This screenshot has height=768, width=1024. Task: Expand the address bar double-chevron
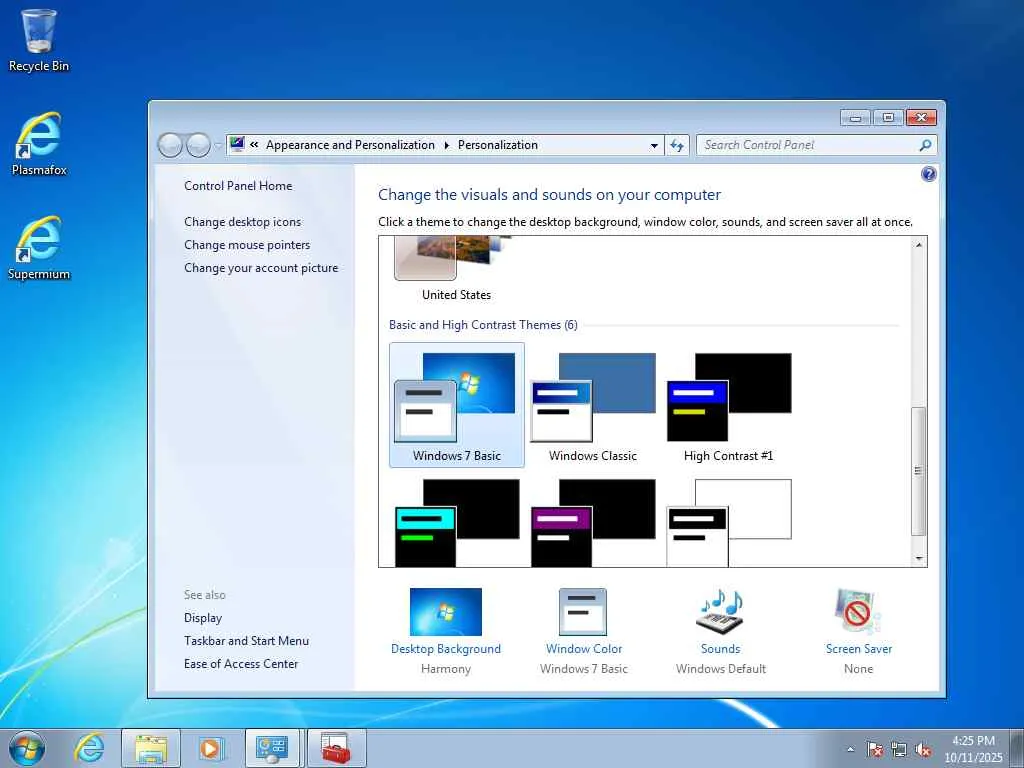[254, 145]
